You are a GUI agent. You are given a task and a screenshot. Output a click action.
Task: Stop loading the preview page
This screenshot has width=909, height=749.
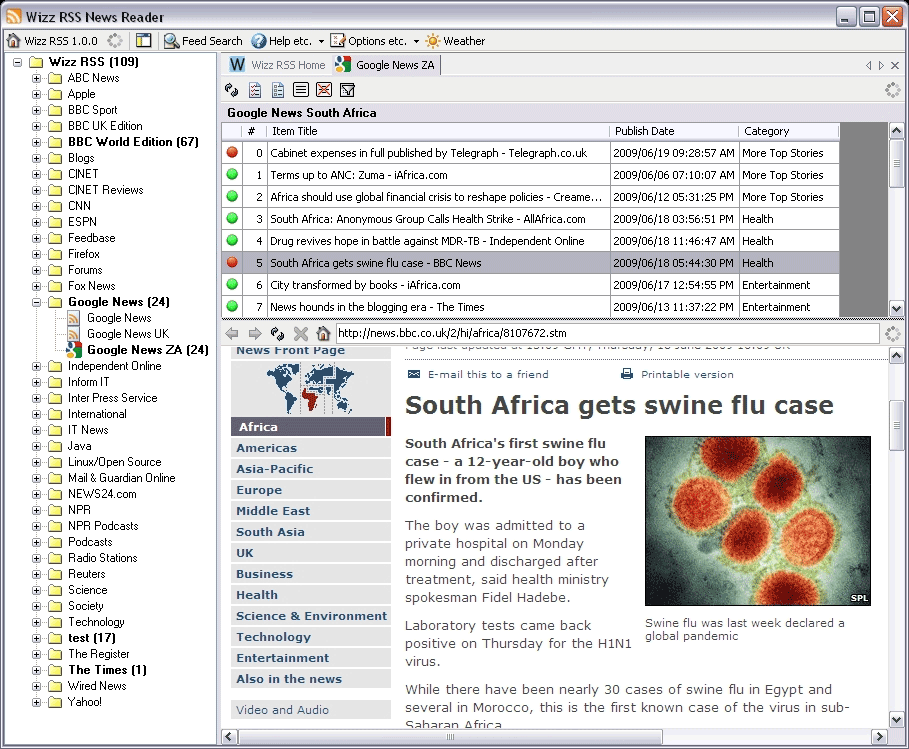pyautogui.click(x=301, y=333)
